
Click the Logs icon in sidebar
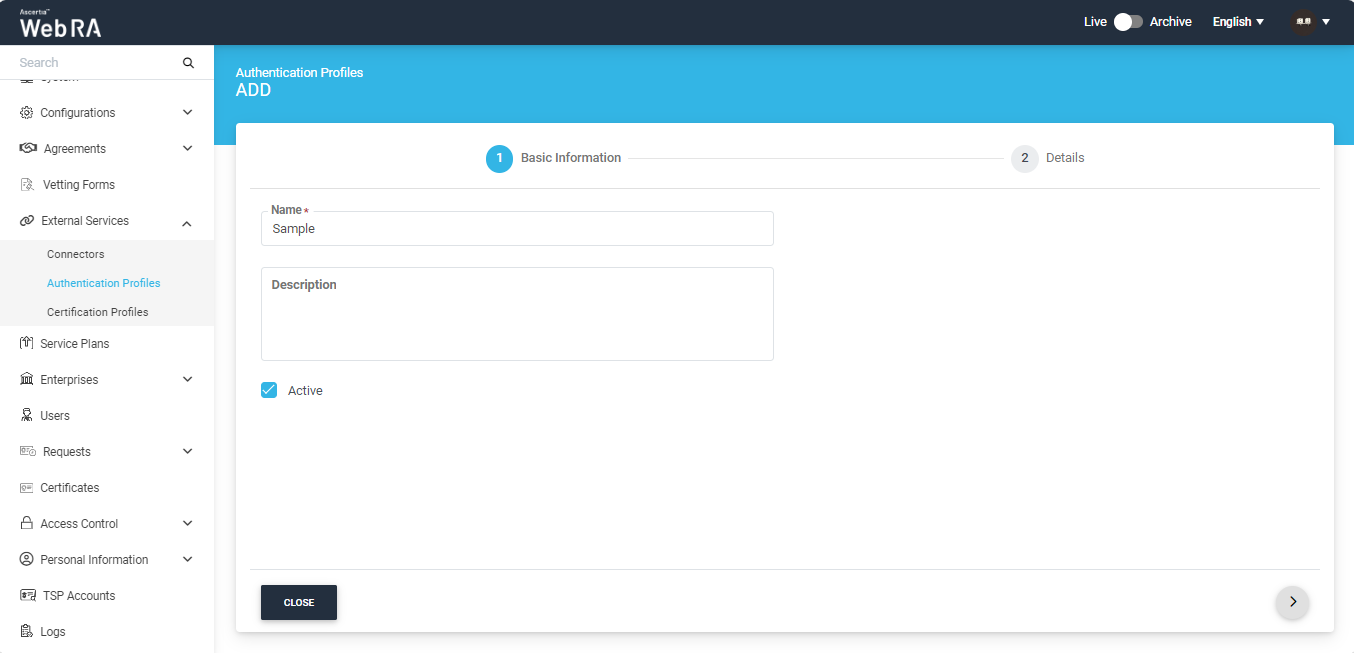[x=27, y=632]
